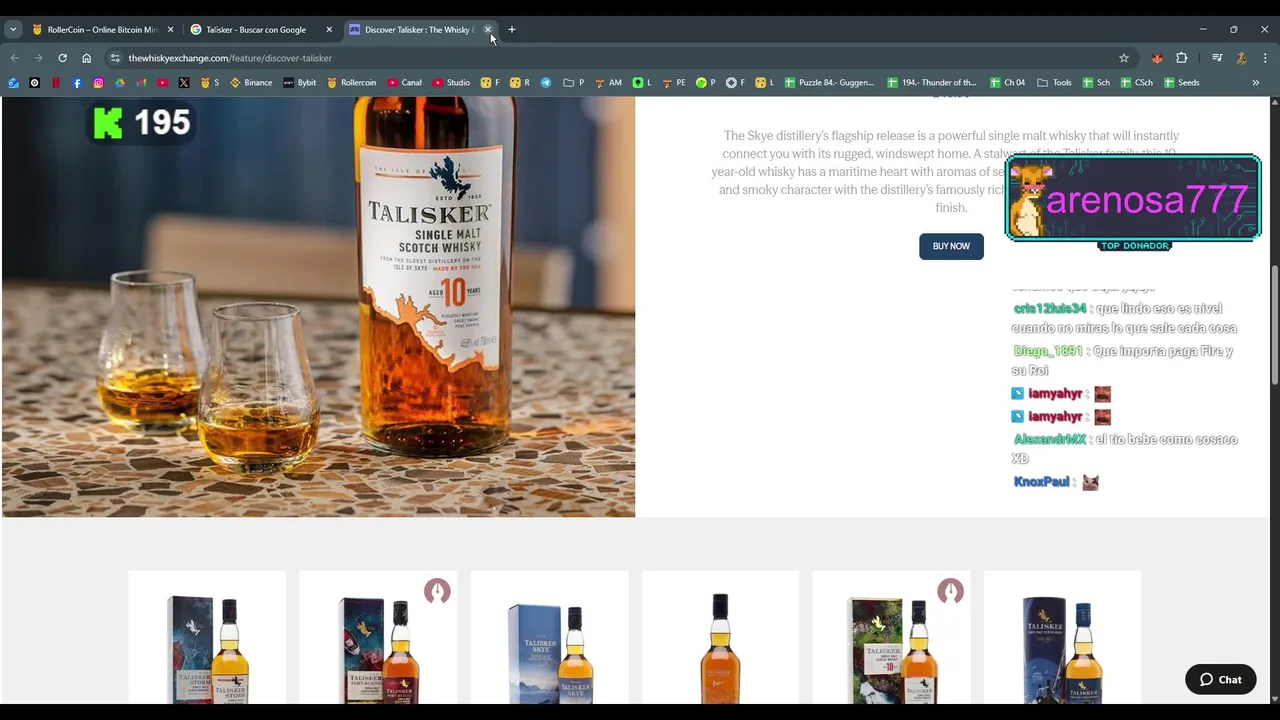The width and height of the screenshot is (1280, 720).
Task: Open the Binance bookmark
Action: coord(251,83)
